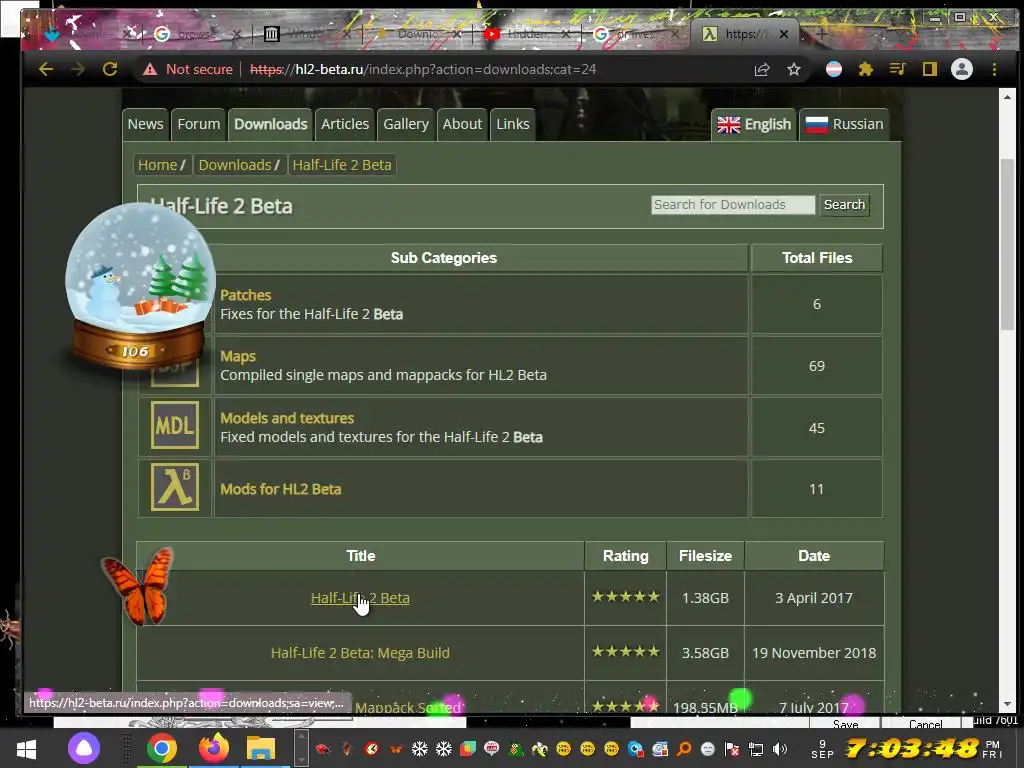
Task: Open the Links site tab
Action: click(x=513, y=124)
